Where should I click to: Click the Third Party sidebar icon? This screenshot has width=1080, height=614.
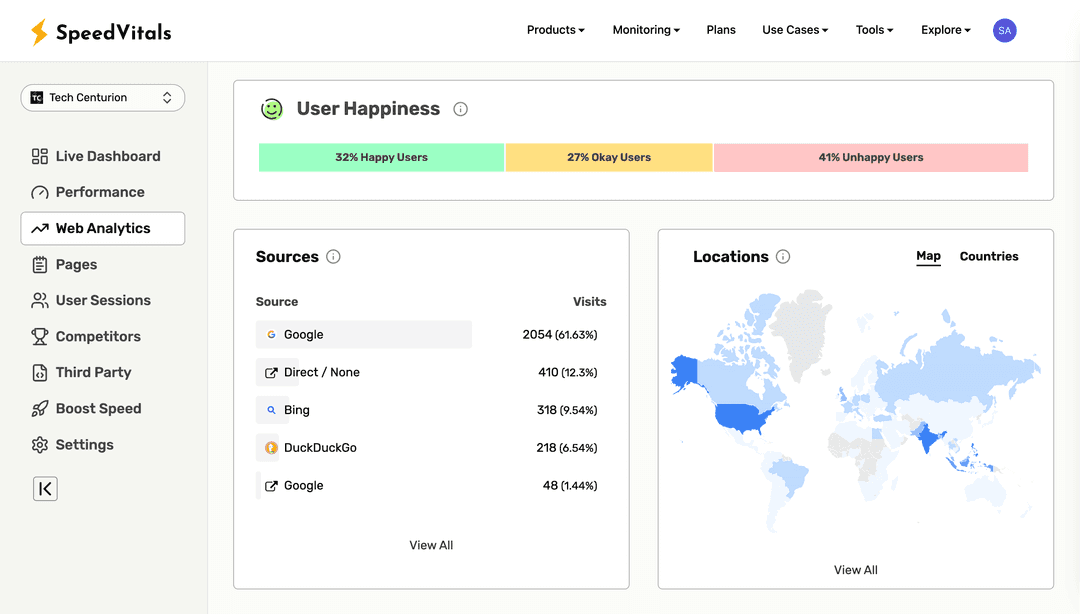pyautogui.click(x=39, y=372)
